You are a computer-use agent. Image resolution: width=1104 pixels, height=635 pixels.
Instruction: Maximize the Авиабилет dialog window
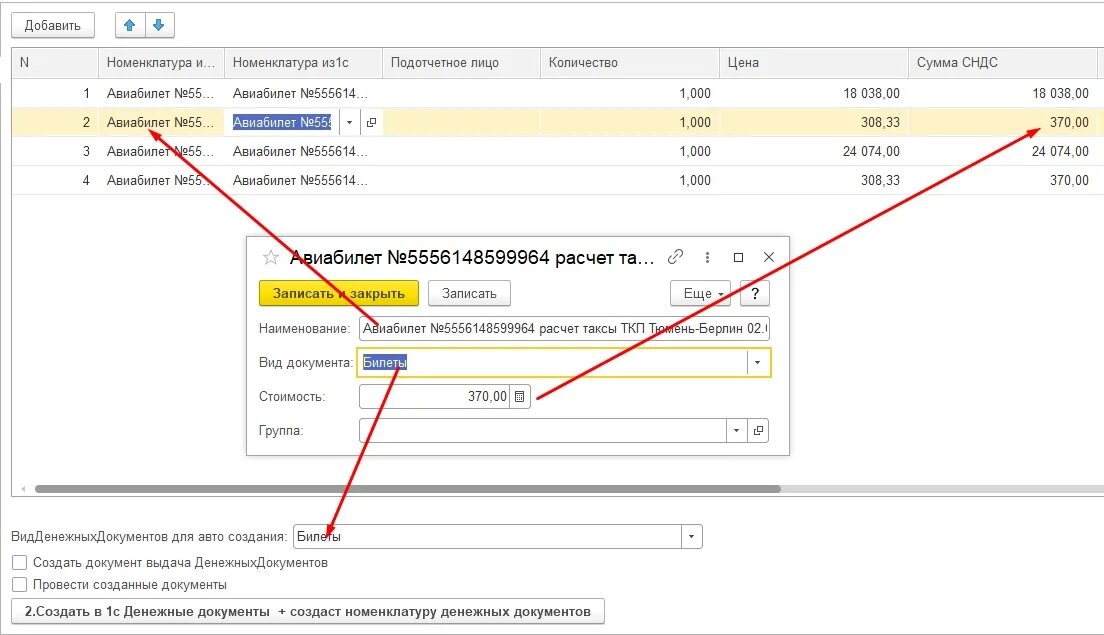click(738, 258)
